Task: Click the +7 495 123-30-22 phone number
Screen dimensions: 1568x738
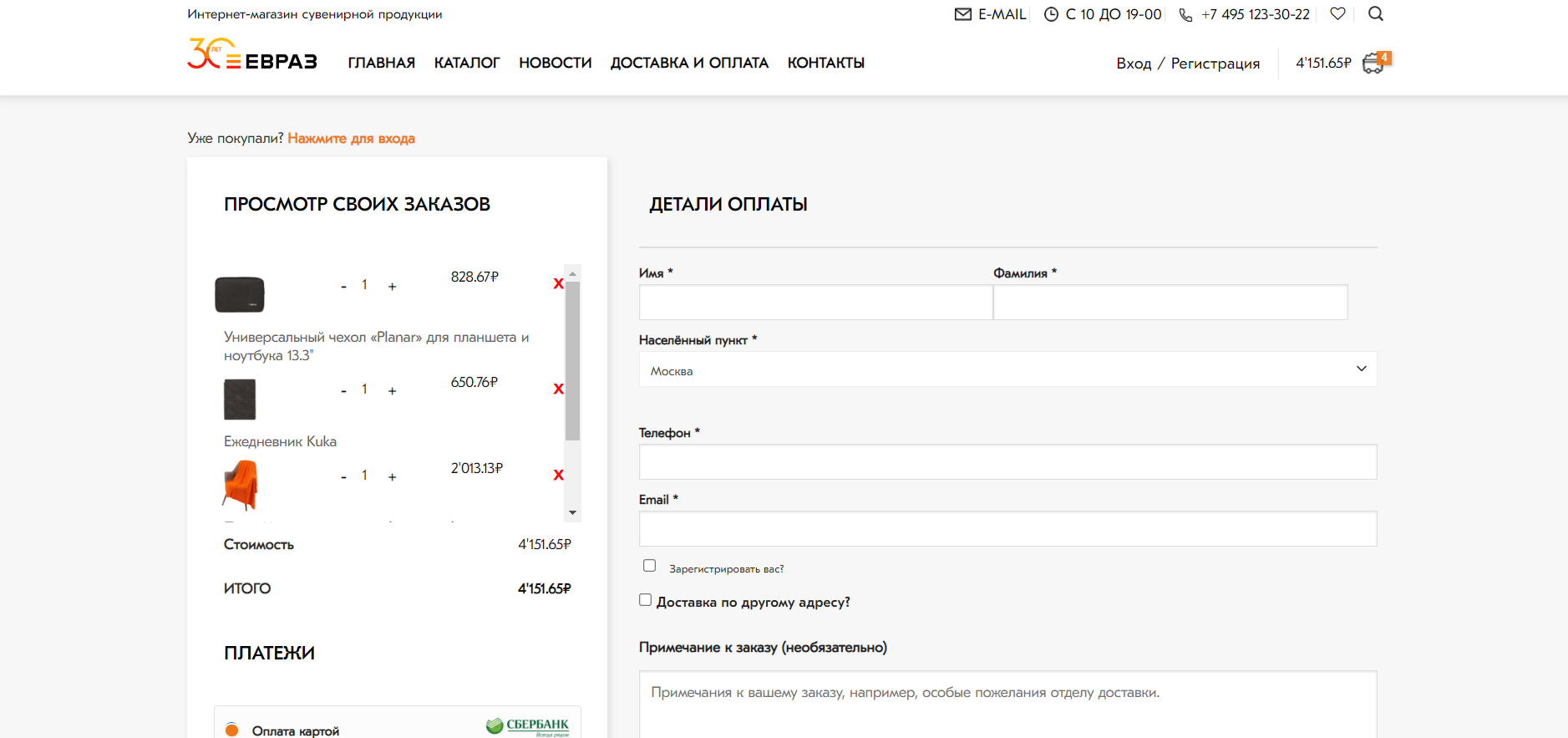Action: click(1256, 14)
